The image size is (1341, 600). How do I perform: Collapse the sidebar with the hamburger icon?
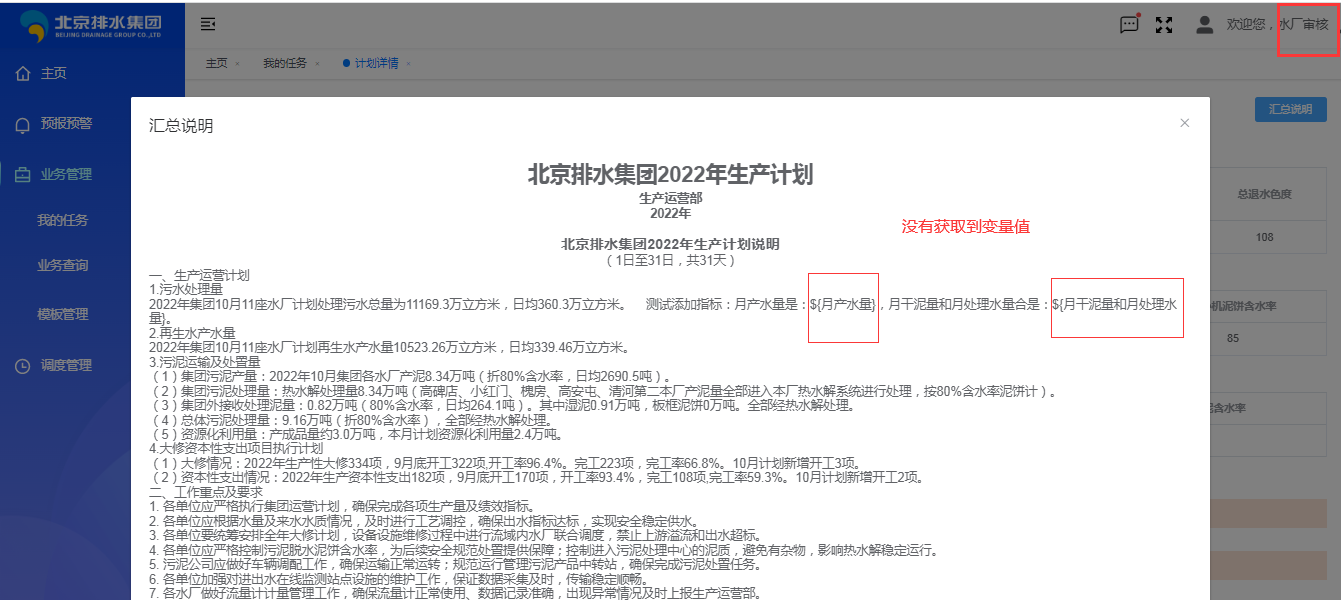pyautogui.click(x=208, y=24)
